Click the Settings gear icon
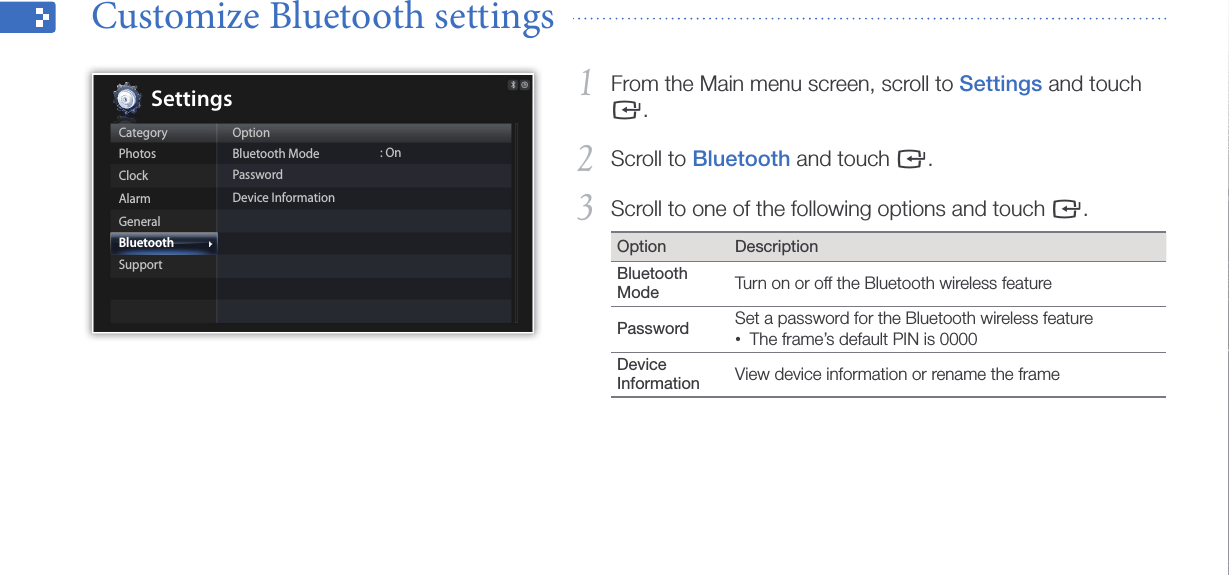 point(127,99)
